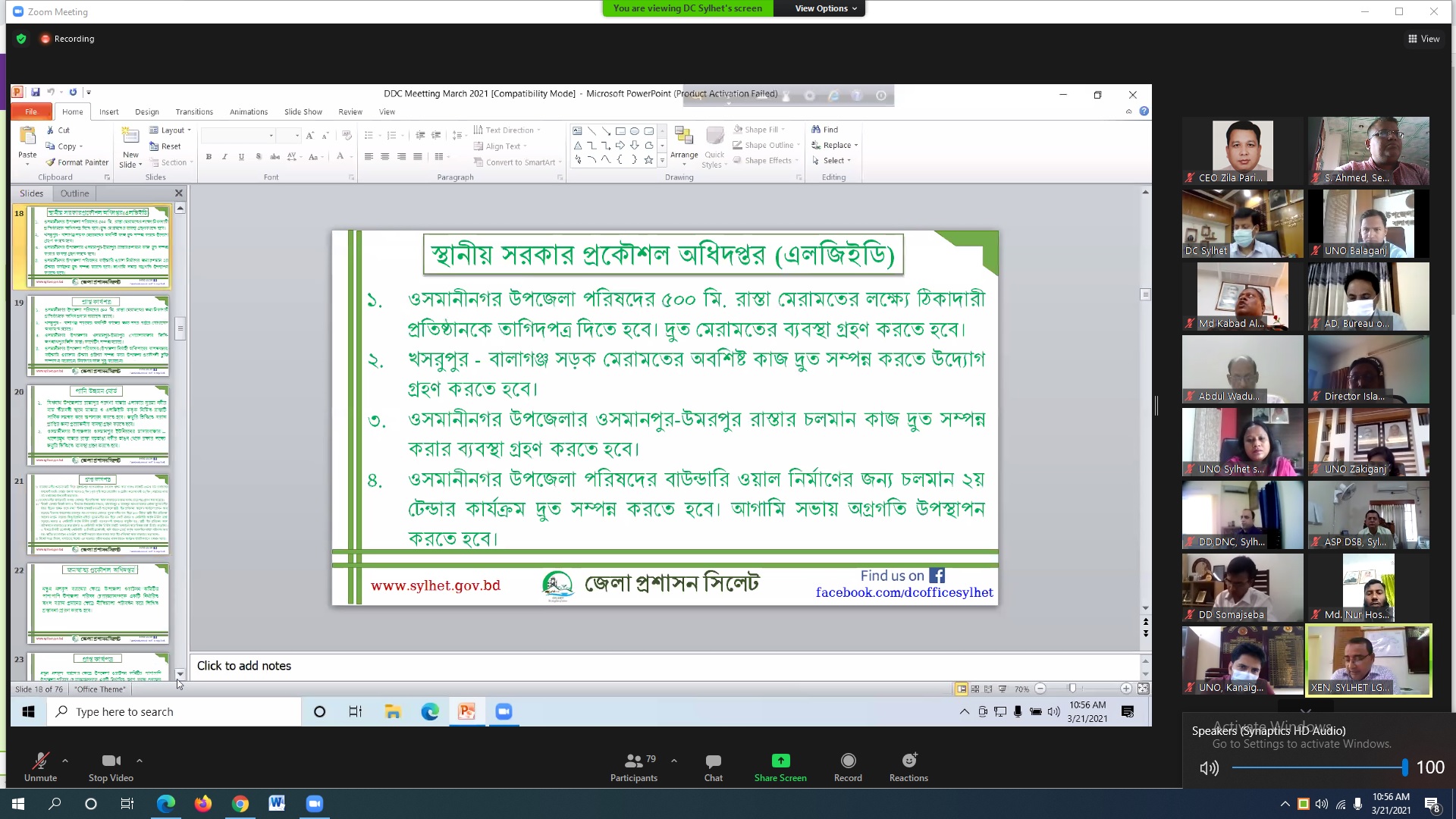This screenshot has width=1456, height=819.
Task: Open the Reactions menu
Action: [908, 761]
